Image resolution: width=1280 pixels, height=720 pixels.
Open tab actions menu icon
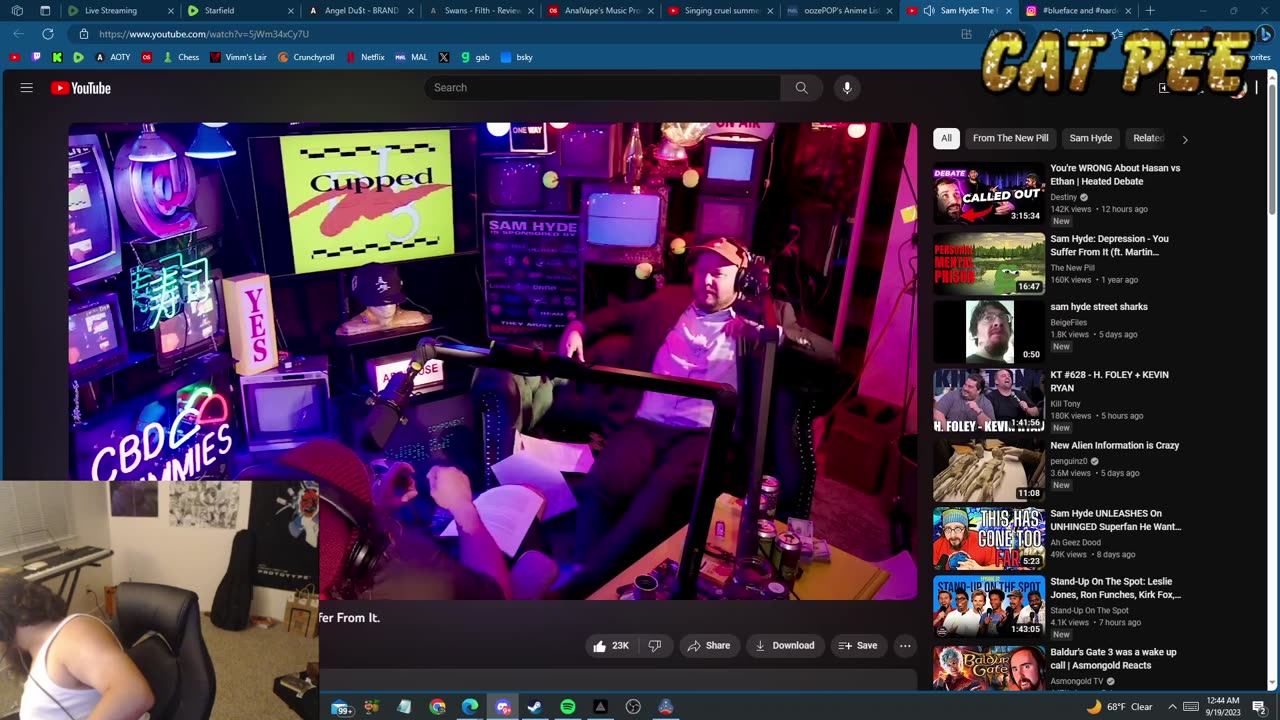click(x=45, y=11)
